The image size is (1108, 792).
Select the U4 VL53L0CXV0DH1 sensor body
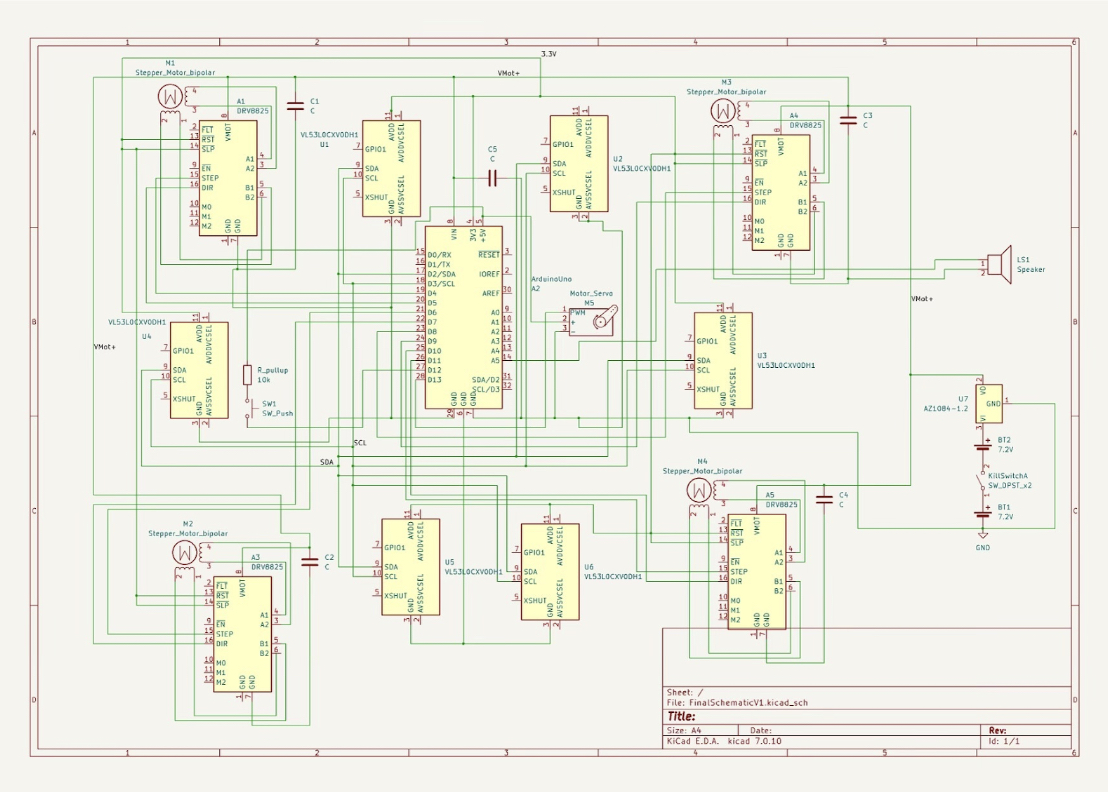pyautogui.click(x=198, y=370)
